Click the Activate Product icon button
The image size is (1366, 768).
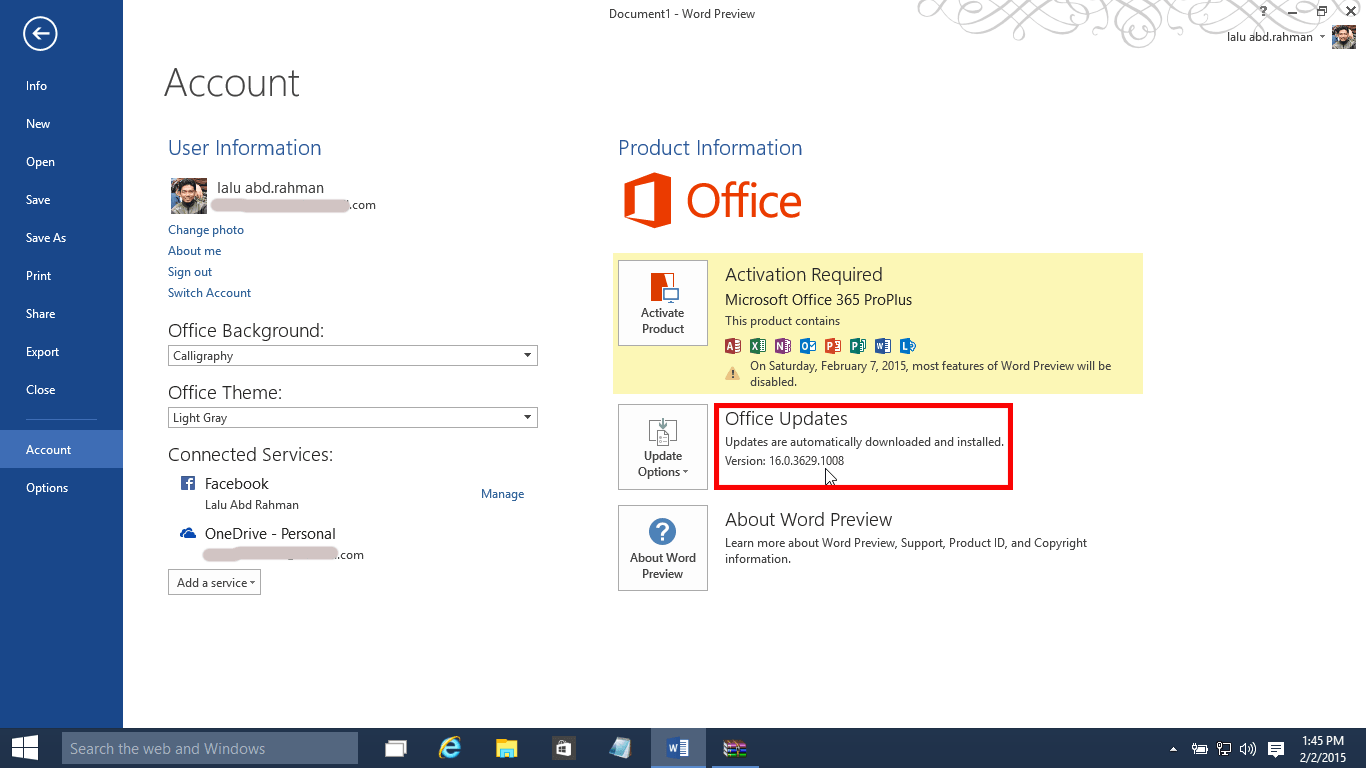pyautogui.click(x=663, y=303)
